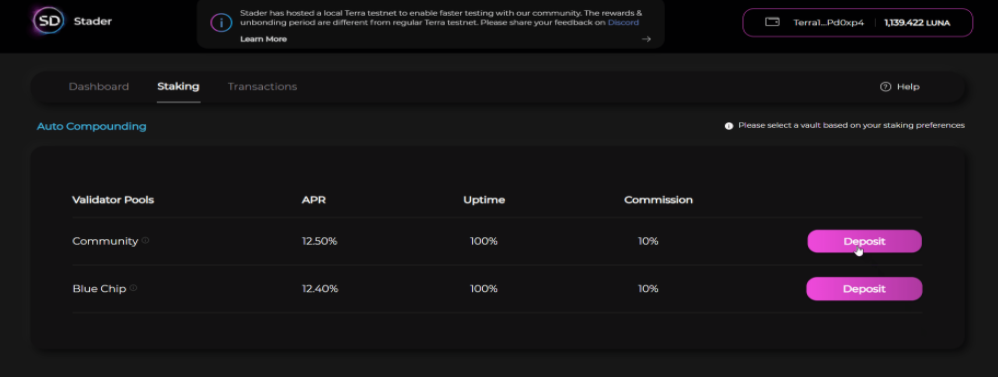Click the Stader brand name

click(93, 21)
